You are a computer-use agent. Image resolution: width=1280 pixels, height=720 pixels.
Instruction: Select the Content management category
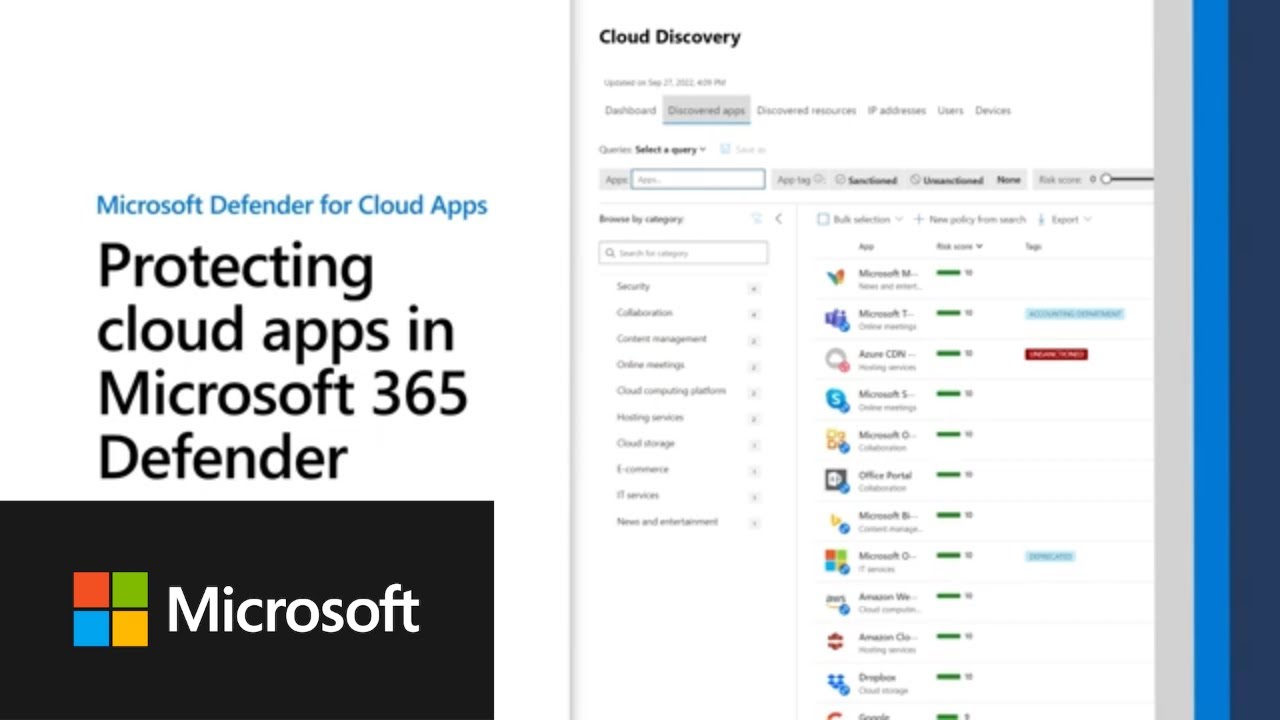click(x=661, y=339)
